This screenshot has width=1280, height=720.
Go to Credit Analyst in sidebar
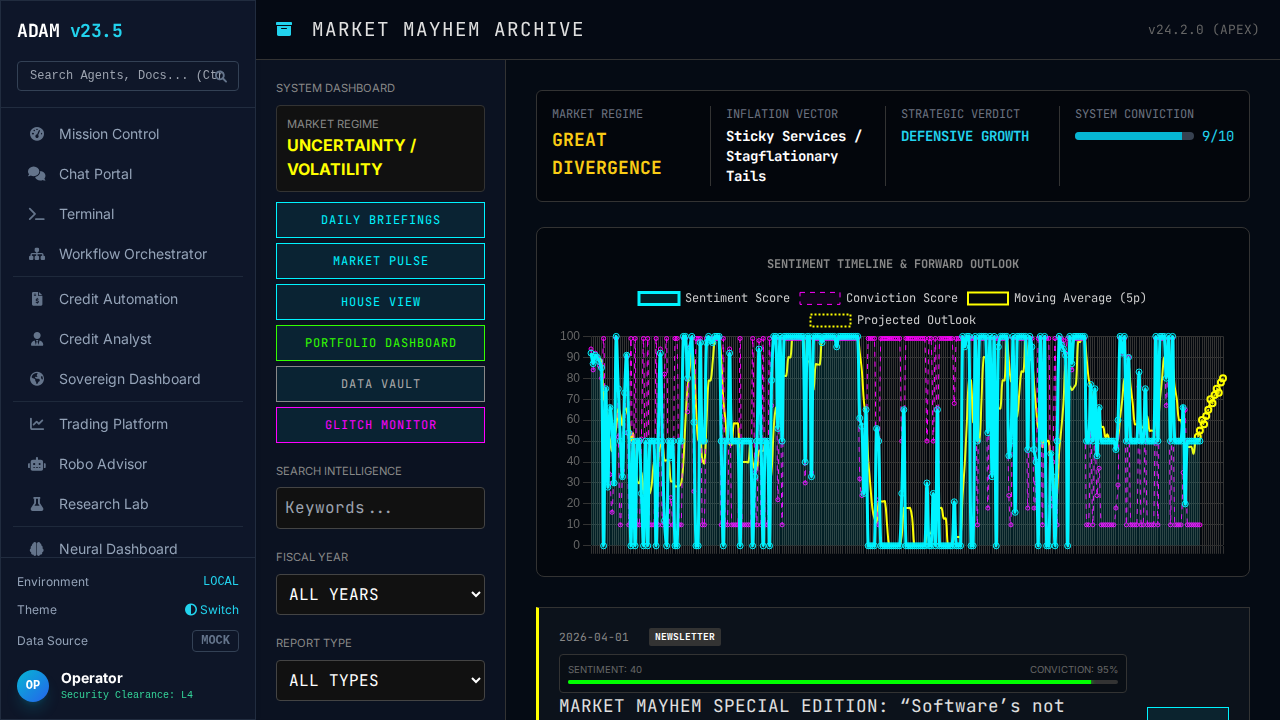[105, 339]
